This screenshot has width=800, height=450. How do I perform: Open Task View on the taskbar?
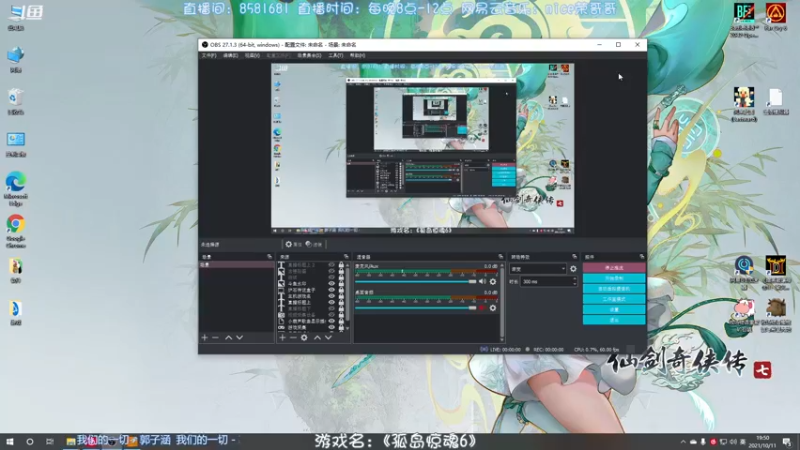[49, 441]
